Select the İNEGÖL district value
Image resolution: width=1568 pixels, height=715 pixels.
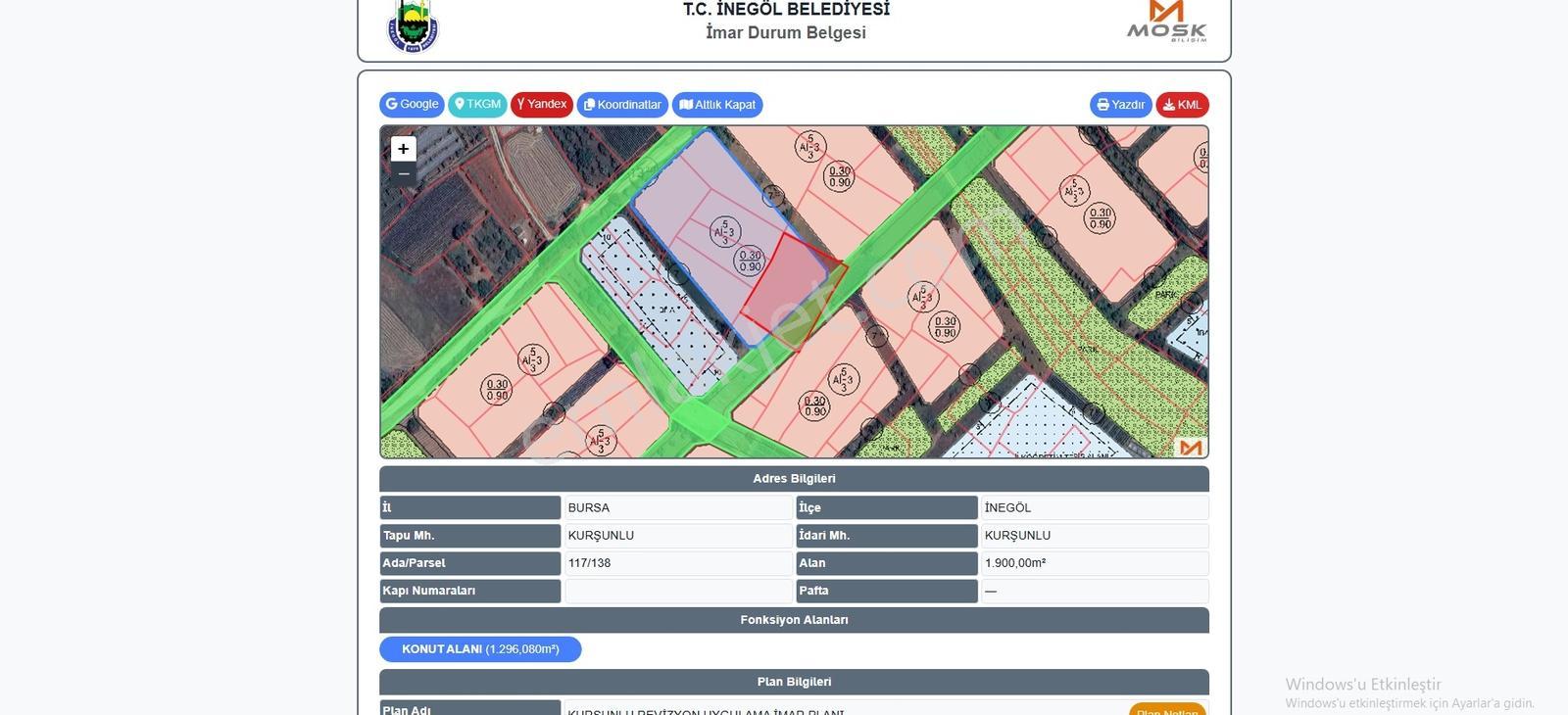[x=1095, y=507]
